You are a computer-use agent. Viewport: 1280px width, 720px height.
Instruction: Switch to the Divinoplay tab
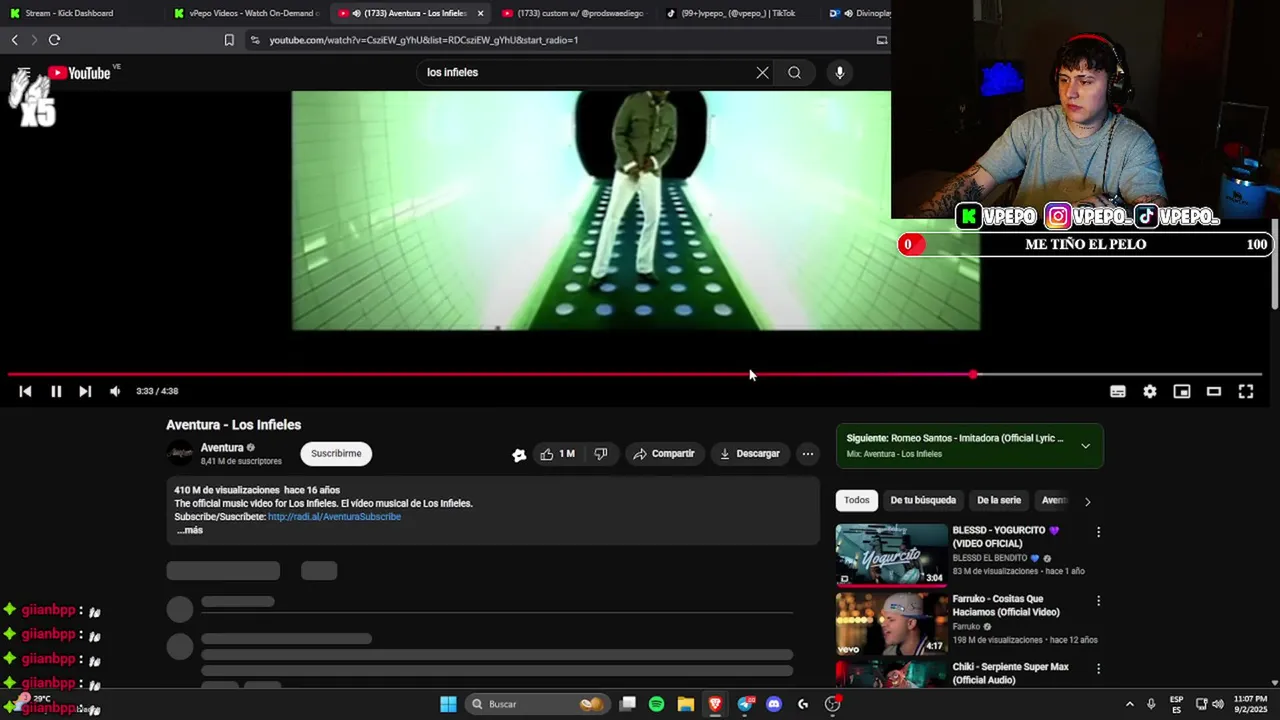coord(858,13)
